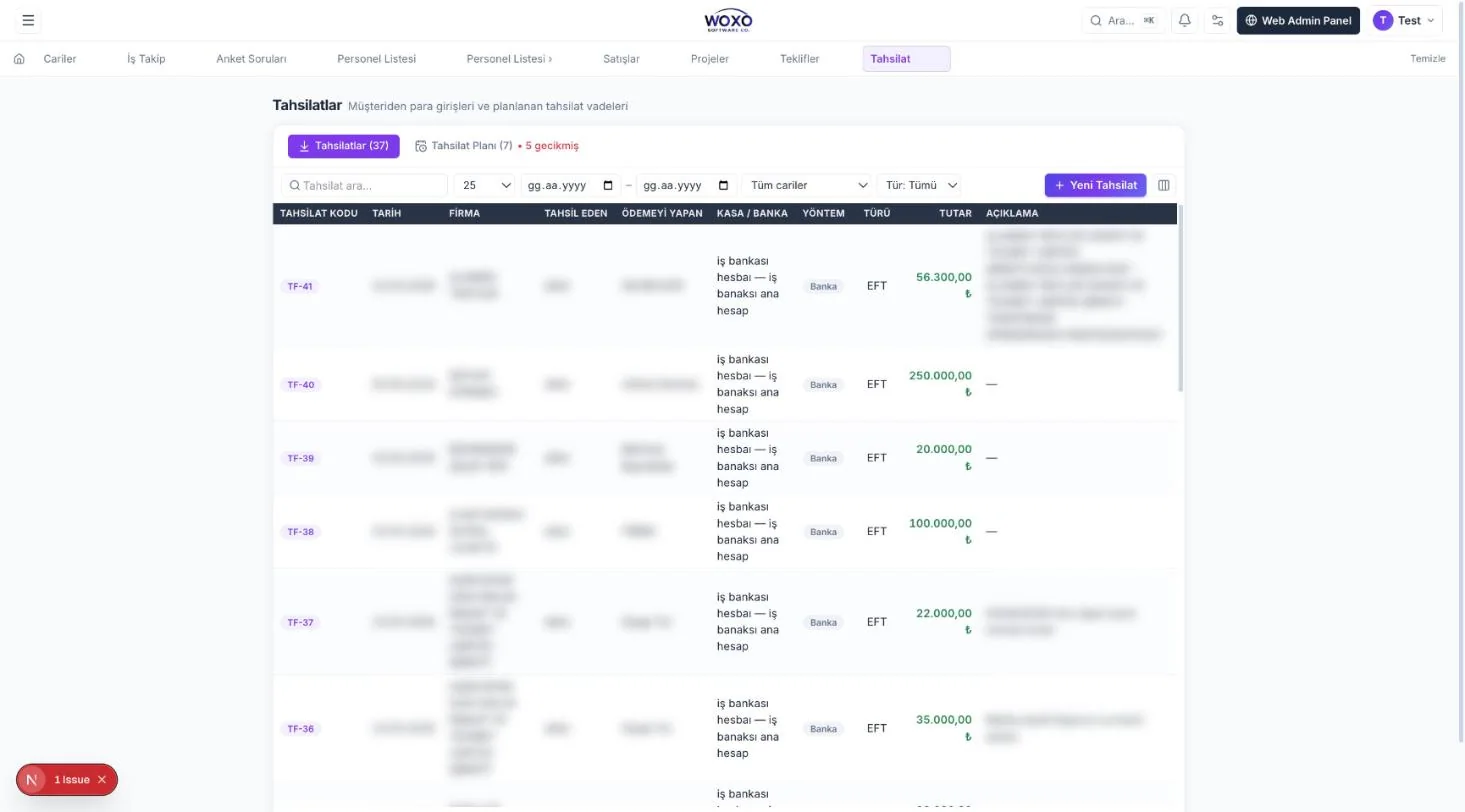The height and width of the screenshot is (812, 1465).
Task: Click the notification bell icon
Action: pyautogui.click(x=1185, y=20)
